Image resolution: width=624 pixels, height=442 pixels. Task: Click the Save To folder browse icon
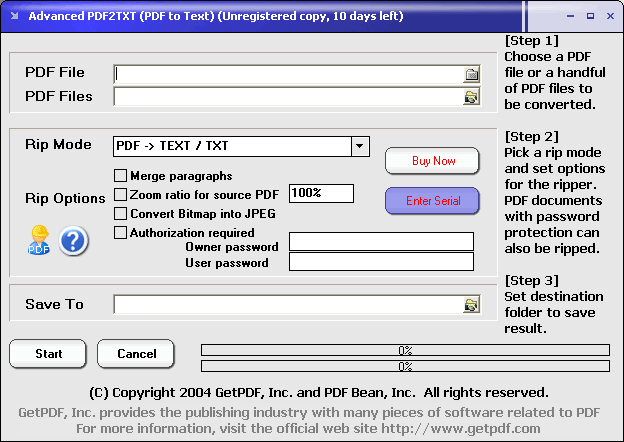pos(471,305)
